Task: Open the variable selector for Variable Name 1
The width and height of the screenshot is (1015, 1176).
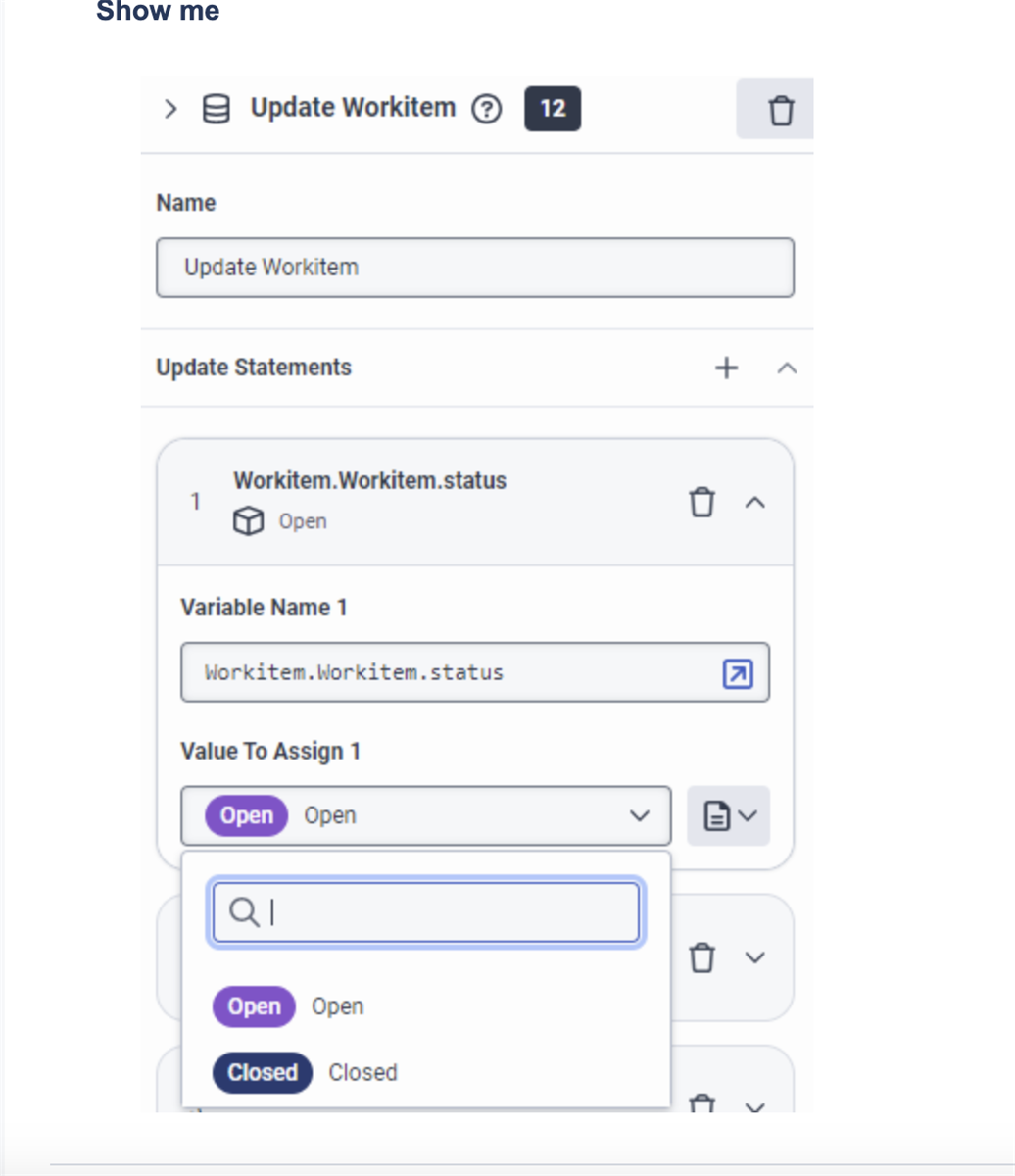Action: (737, 673)
